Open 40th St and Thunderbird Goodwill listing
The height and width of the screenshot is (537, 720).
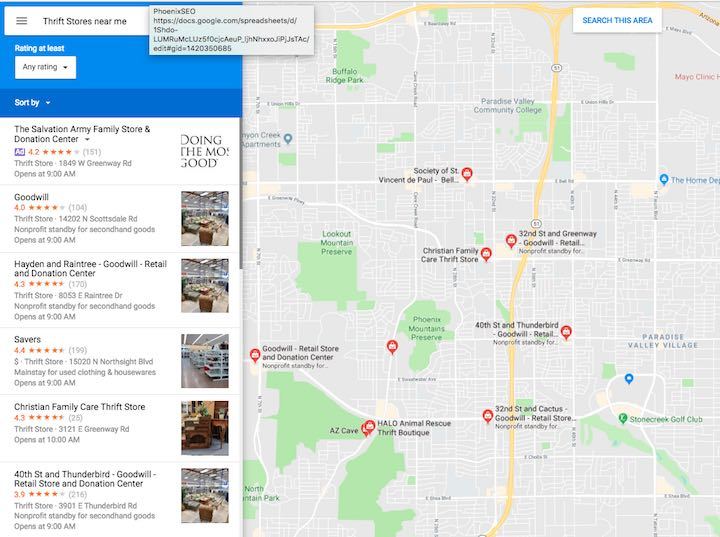(120, 499)
